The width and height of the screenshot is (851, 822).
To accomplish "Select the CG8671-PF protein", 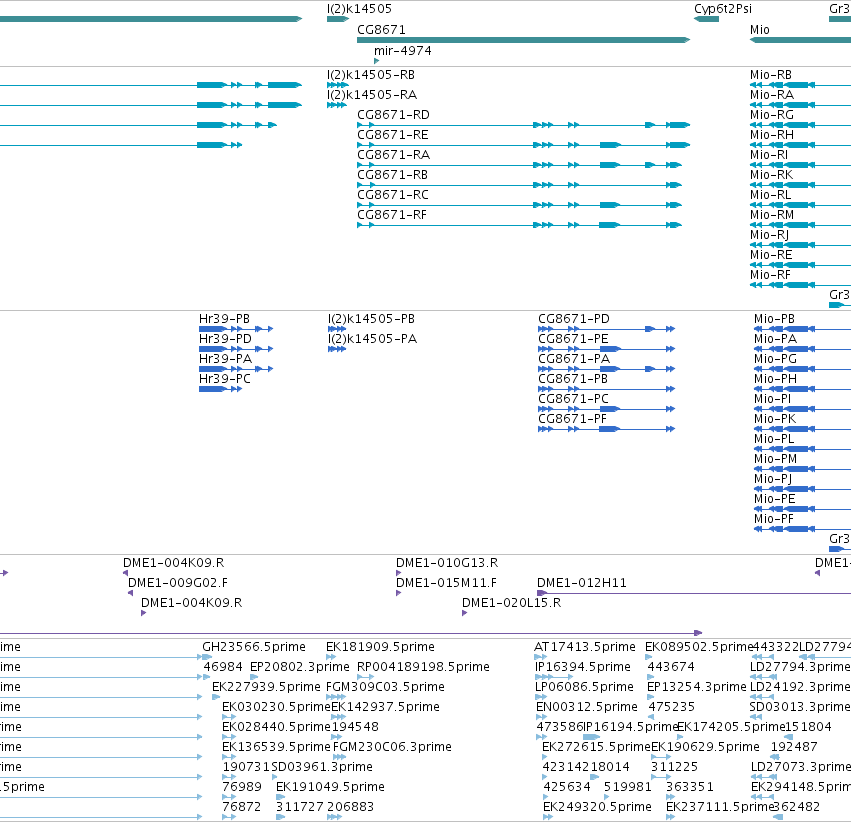I will (x=606, y=429).
